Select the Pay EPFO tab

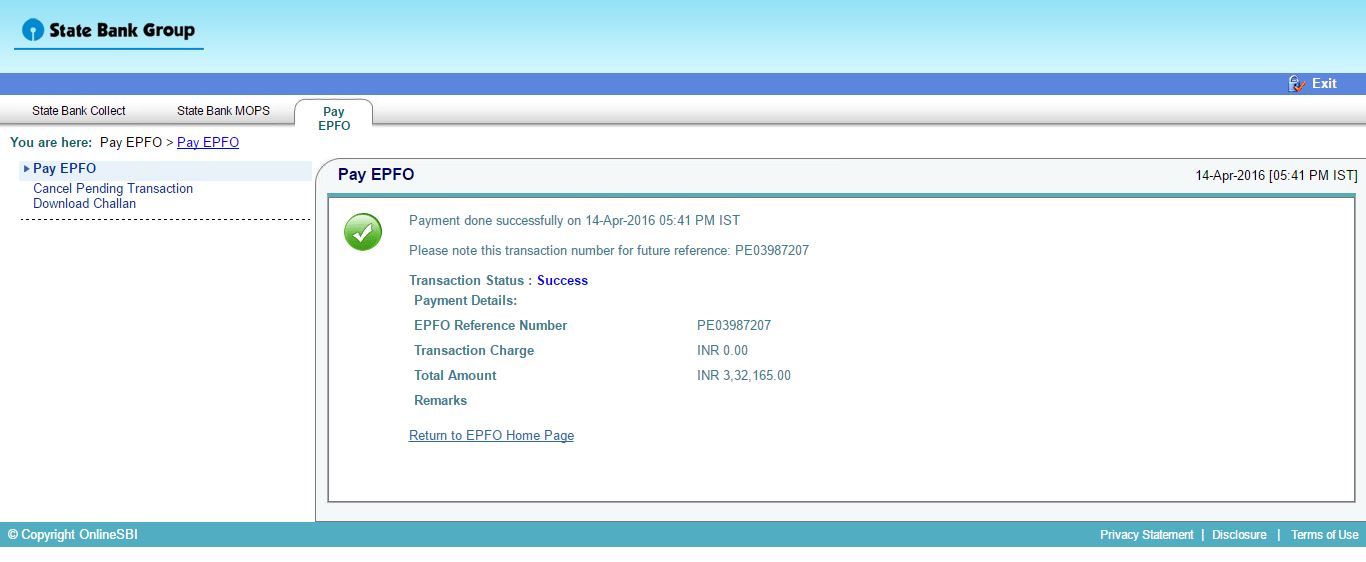pyautogui.click(x=334, y=119)
